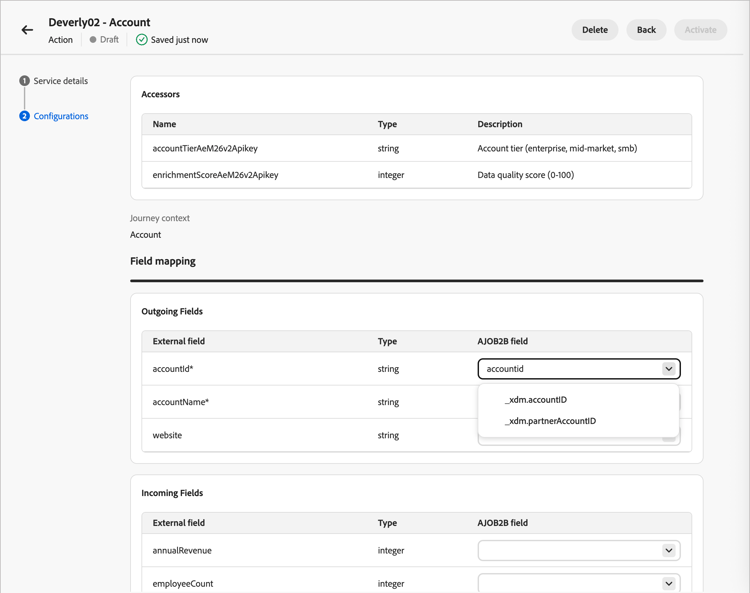
Task: Click the step 2 circle icon
Action: coord(24,116)
